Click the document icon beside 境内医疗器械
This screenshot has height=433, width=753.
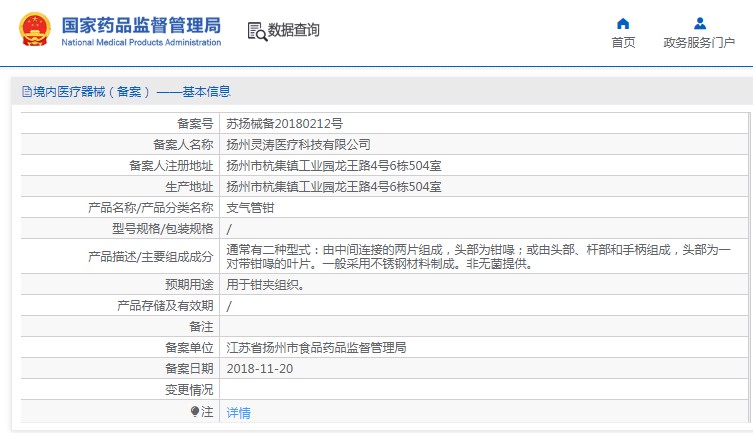tap(27, 92)
